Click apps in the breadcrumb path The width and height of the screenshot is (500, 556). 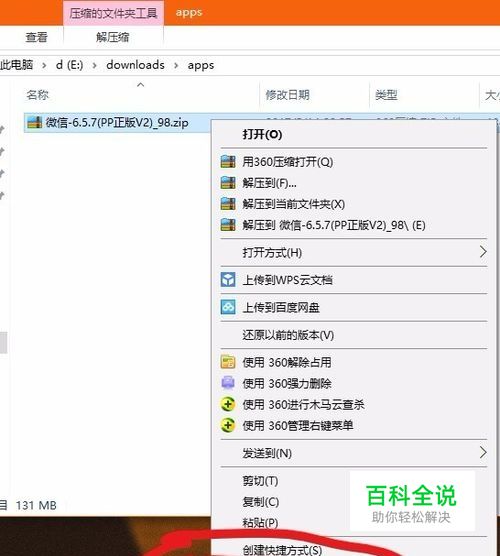pyautogui.click(x=201, y=66)
